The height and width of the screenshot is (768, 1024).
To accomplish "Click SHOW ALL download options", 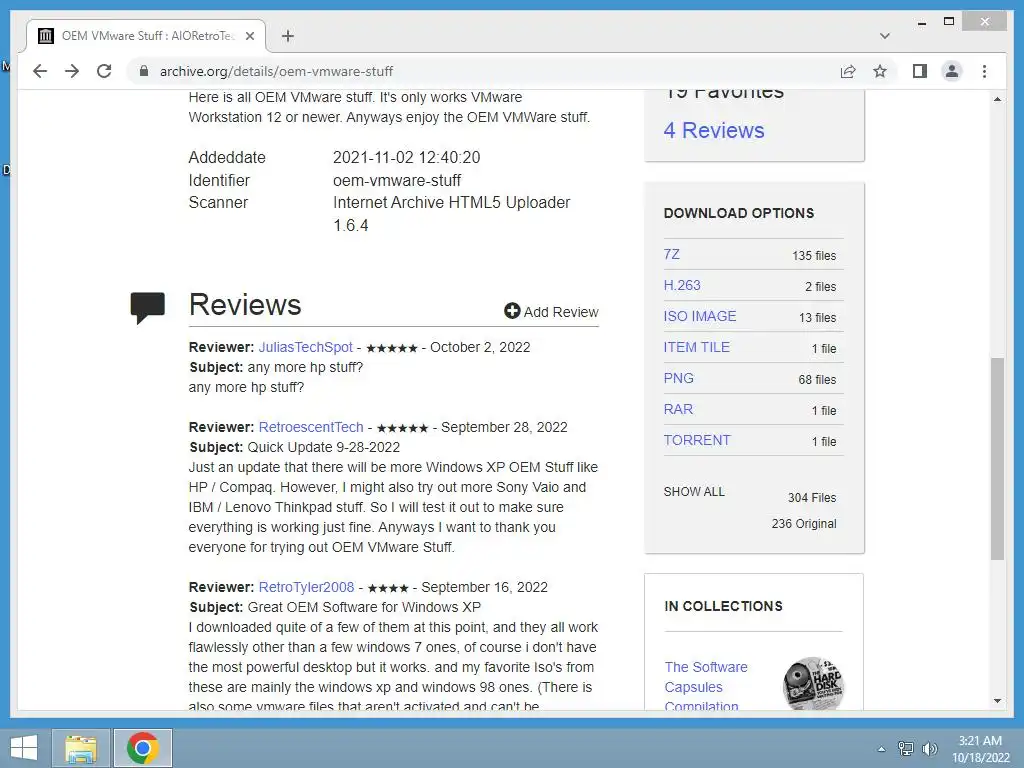I will (x=694, y=492).
